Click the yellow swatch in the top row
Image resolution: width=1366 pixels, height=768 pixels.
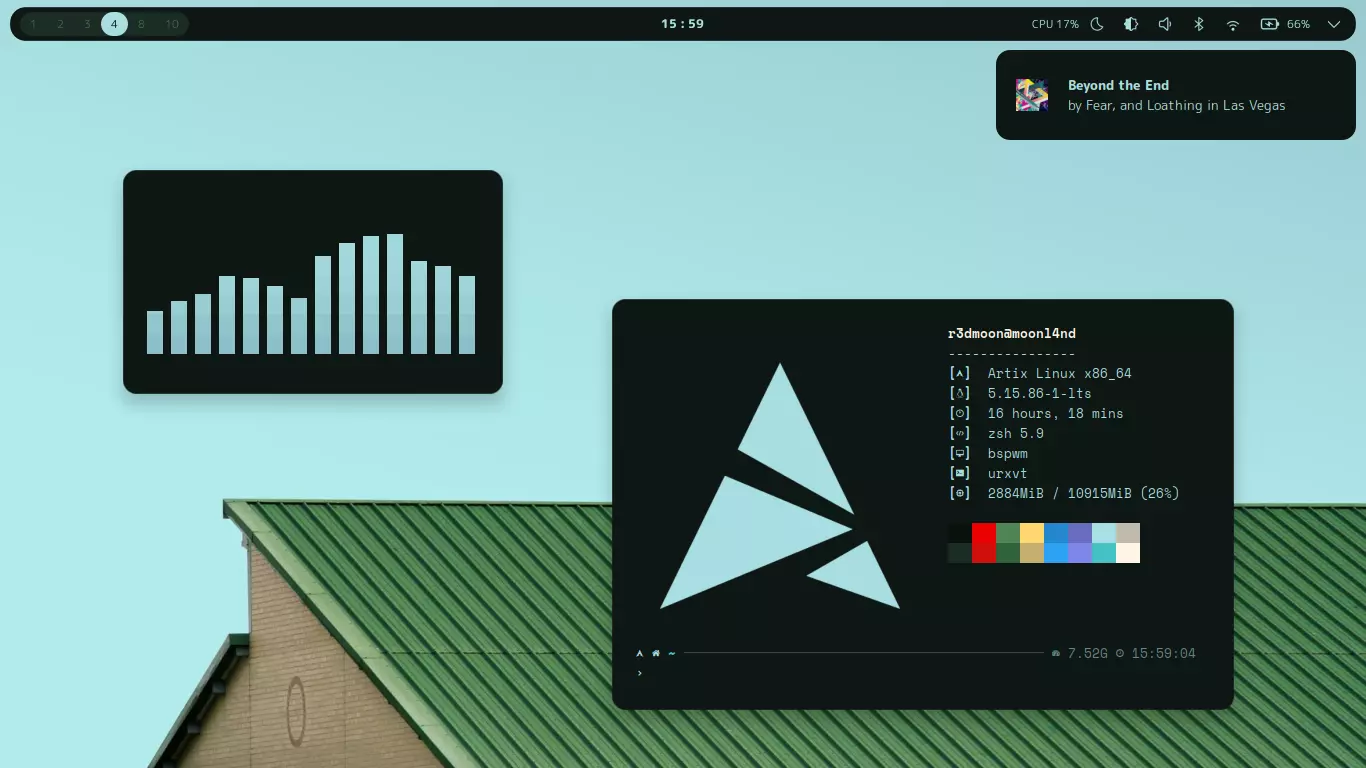(x=1032, y=533)
